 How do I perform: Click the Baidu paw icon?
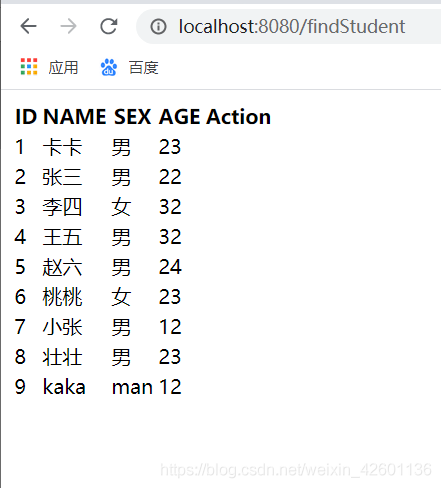109,67
